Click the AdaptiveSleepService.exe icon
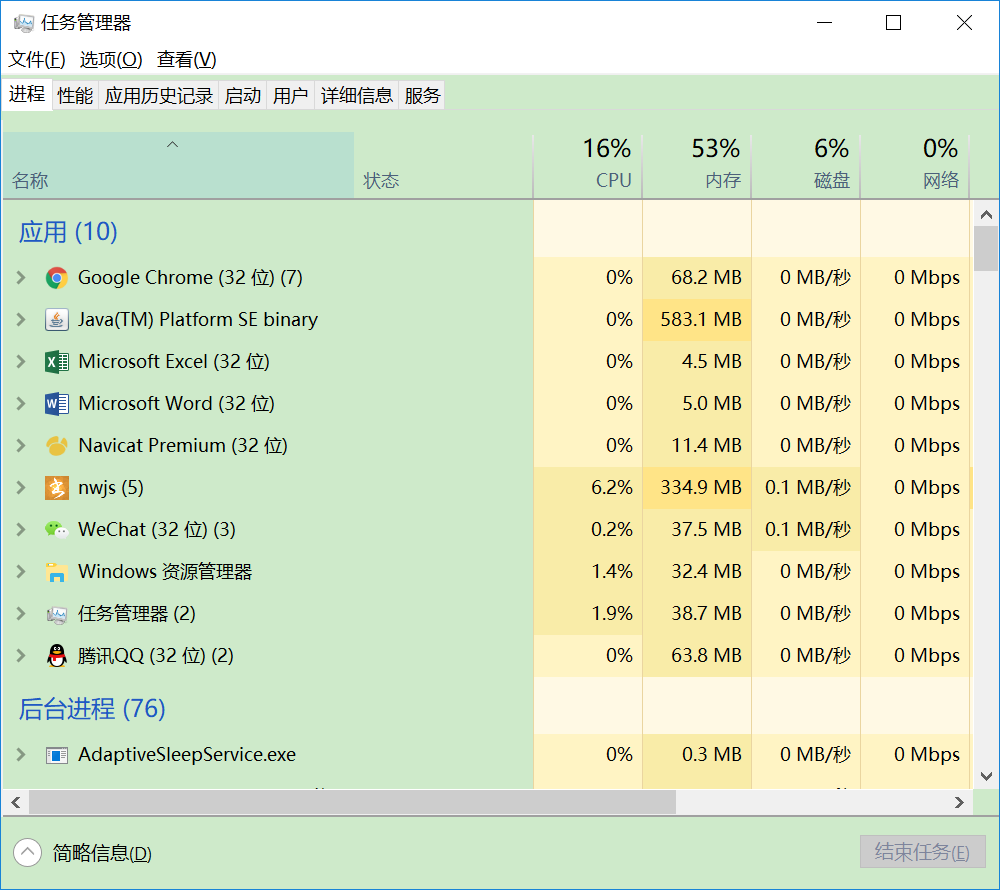 pyautogui.click(x=57, y=755)
